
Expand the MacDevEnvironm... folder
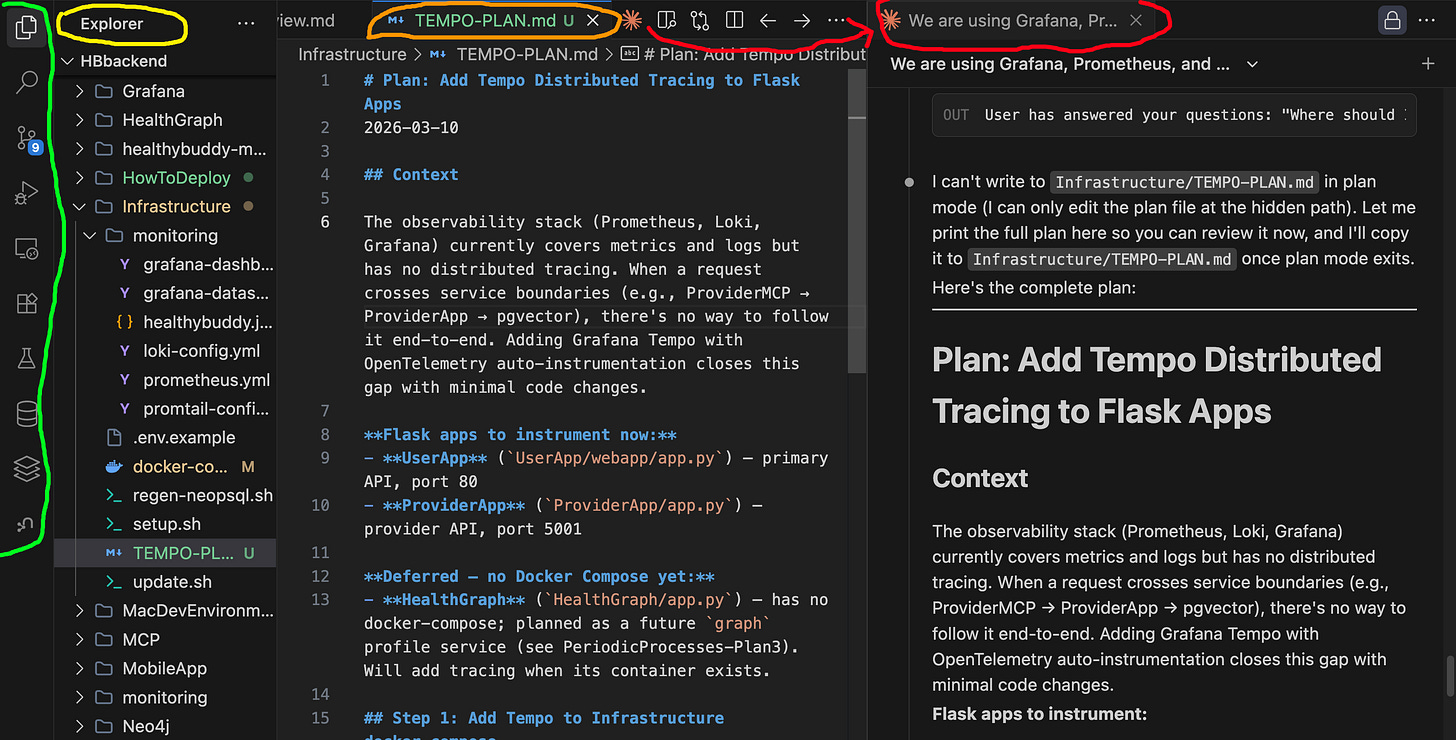pyautogui.click(x=81, y=611)
